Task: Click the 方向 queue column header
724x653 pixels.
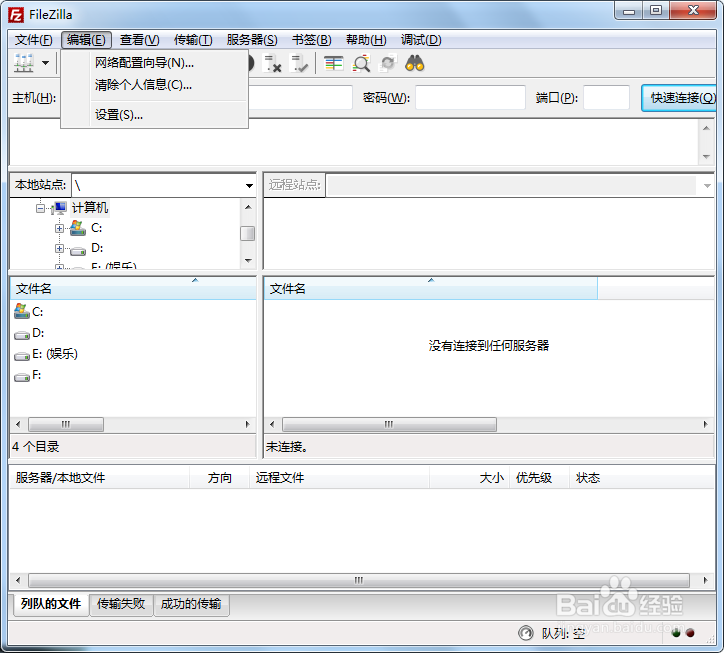Action: 219,478
